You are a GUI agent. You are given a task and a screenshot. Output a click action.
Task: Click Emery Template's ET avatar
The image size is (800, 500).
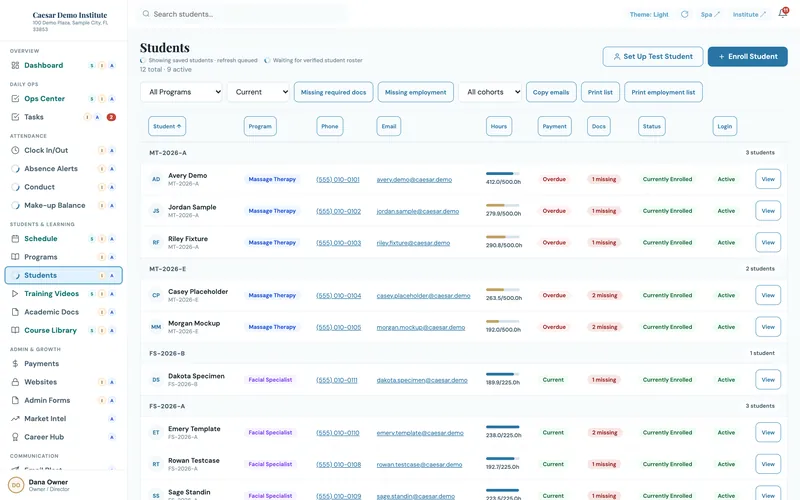click(156, 432)
